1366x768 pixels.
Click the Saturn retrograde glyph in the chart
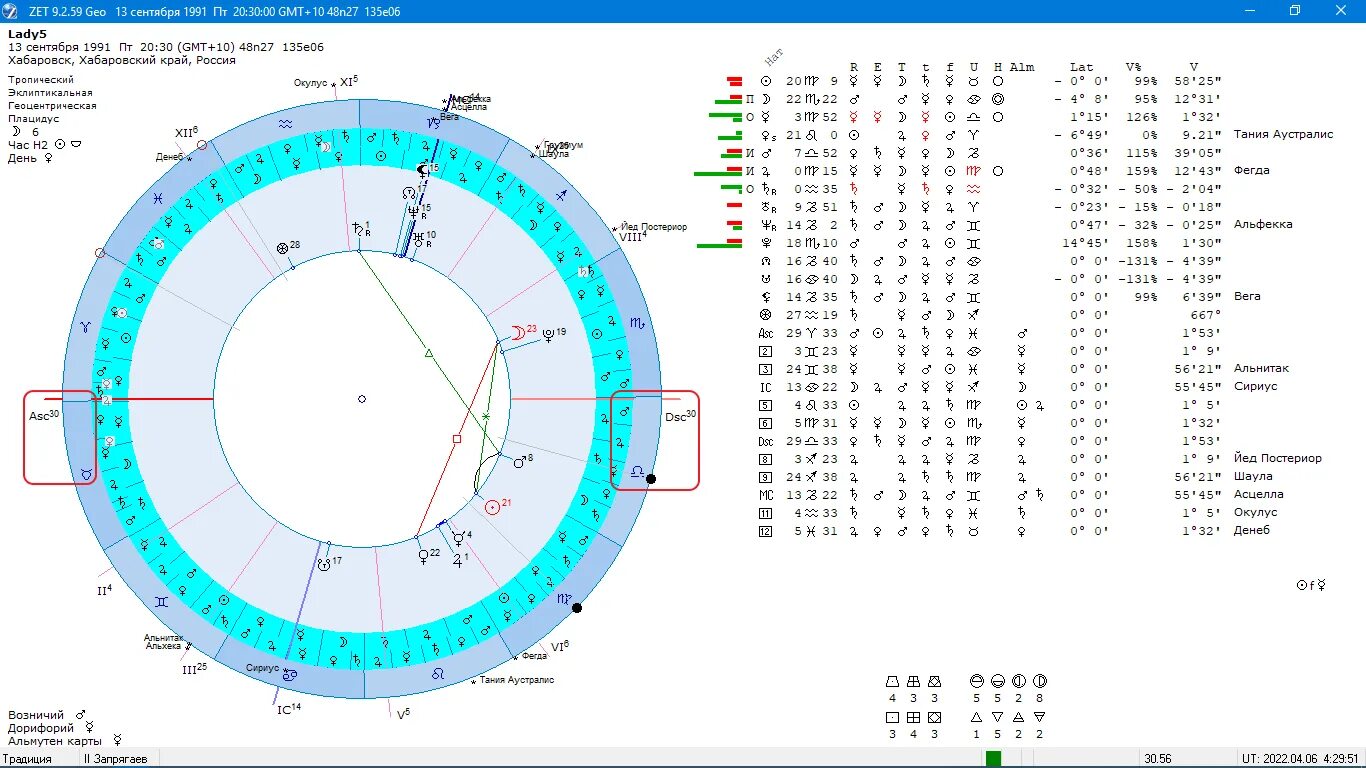[x=357, y=230]
